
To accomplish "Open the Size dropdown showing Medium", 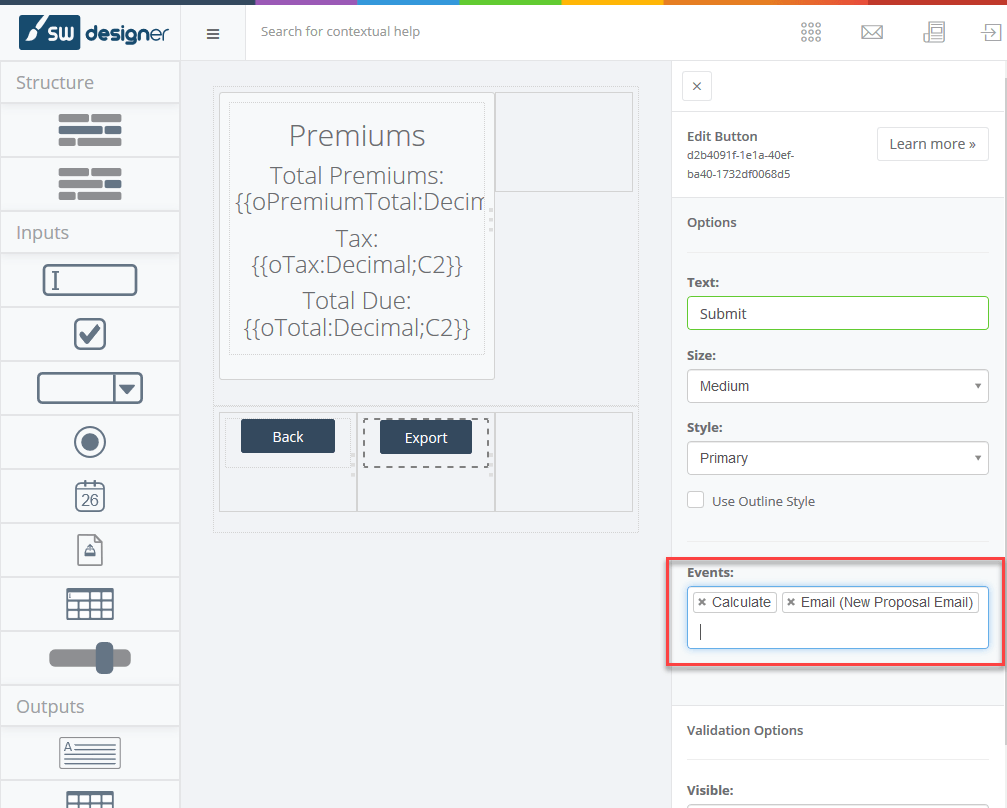I will (x=837, y=386).
